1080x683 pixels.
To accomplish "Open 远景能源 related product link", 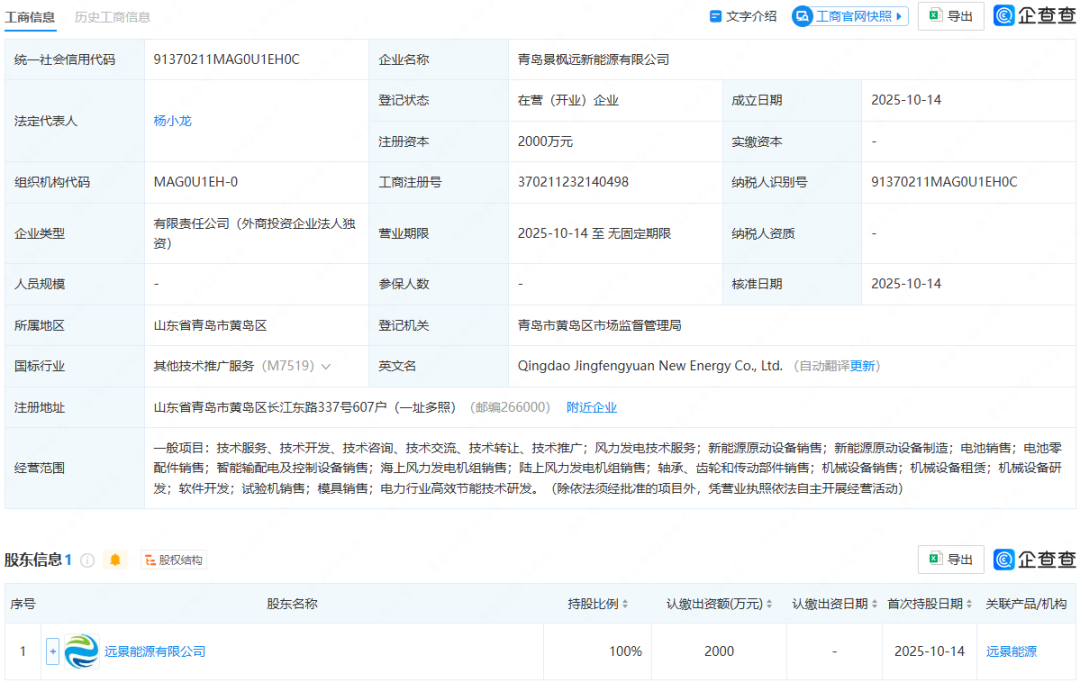I will click(1011, 651).
